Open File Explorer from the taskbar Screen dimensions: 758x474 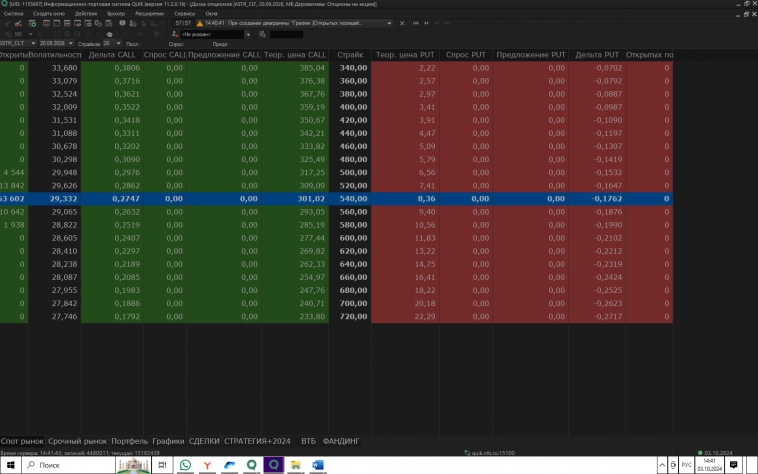(297, 465)
